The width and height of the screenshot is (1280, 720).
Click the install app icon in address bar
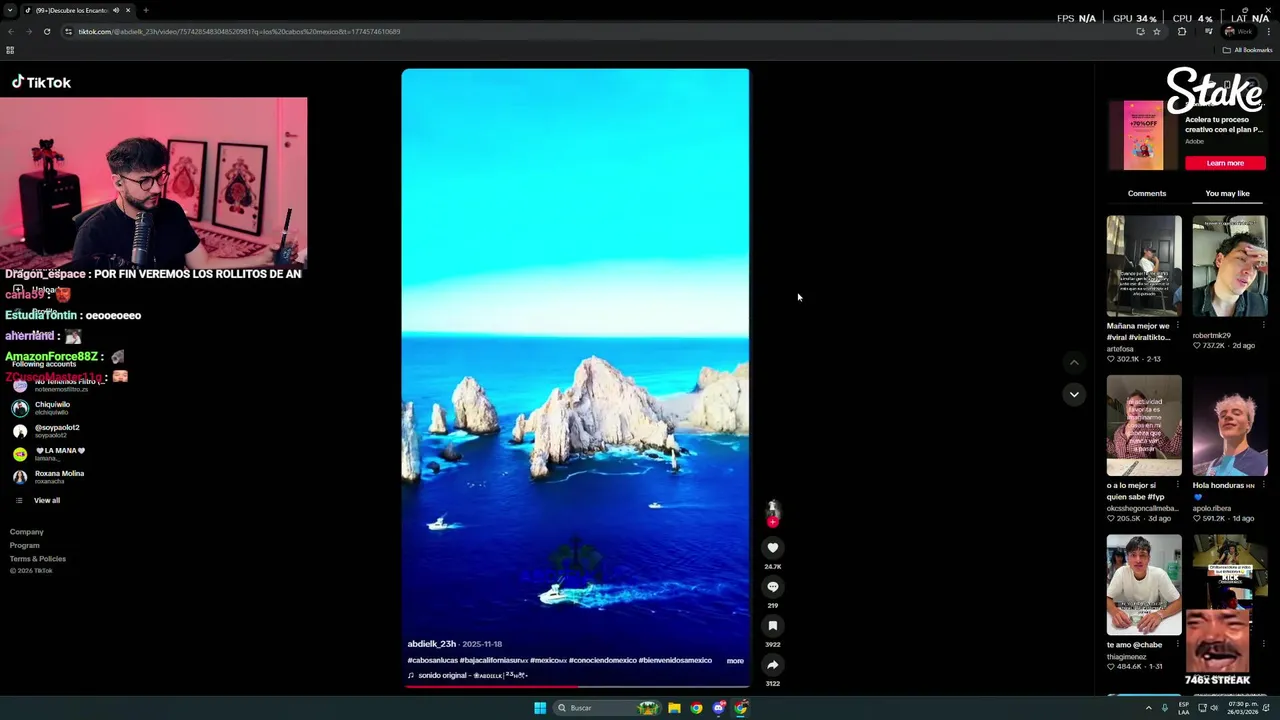click(x=1140, y=32)
